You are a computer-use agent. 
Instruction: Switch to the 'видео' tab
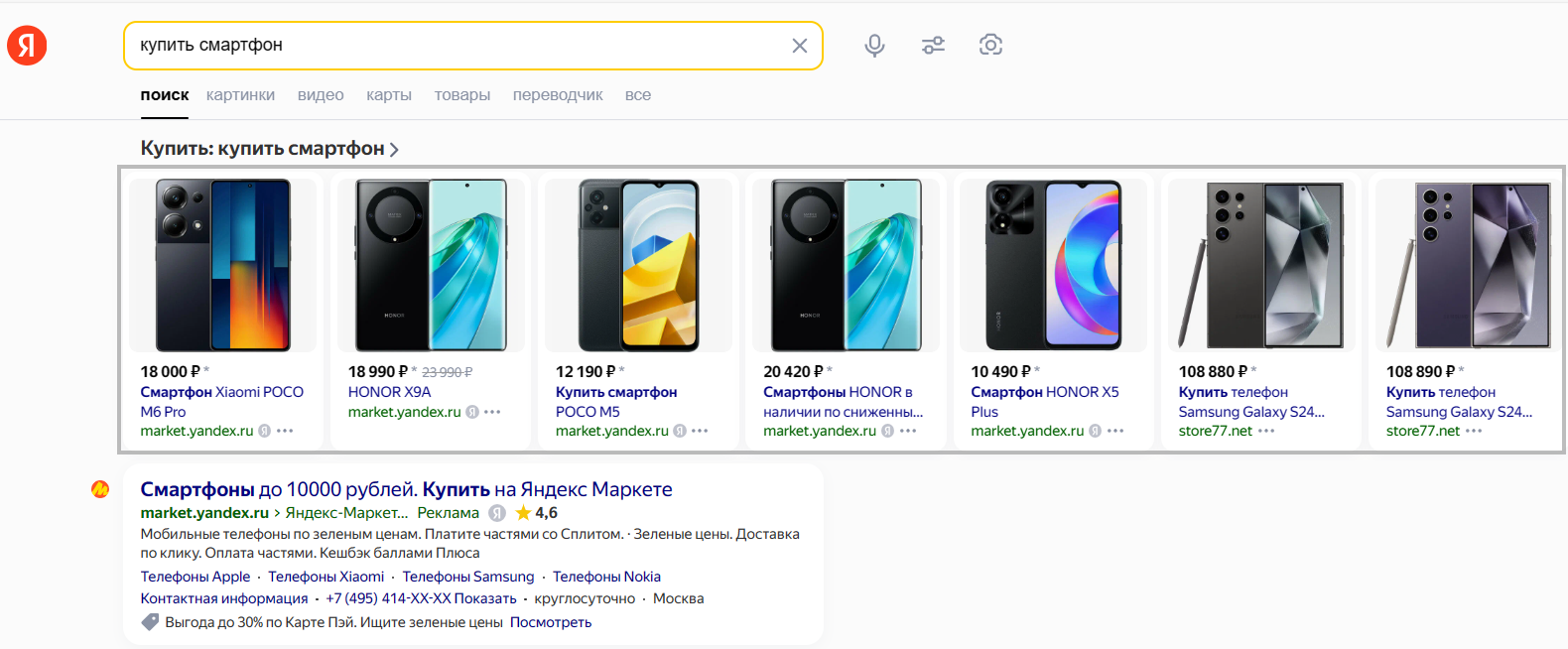click(x=321, y=95)
